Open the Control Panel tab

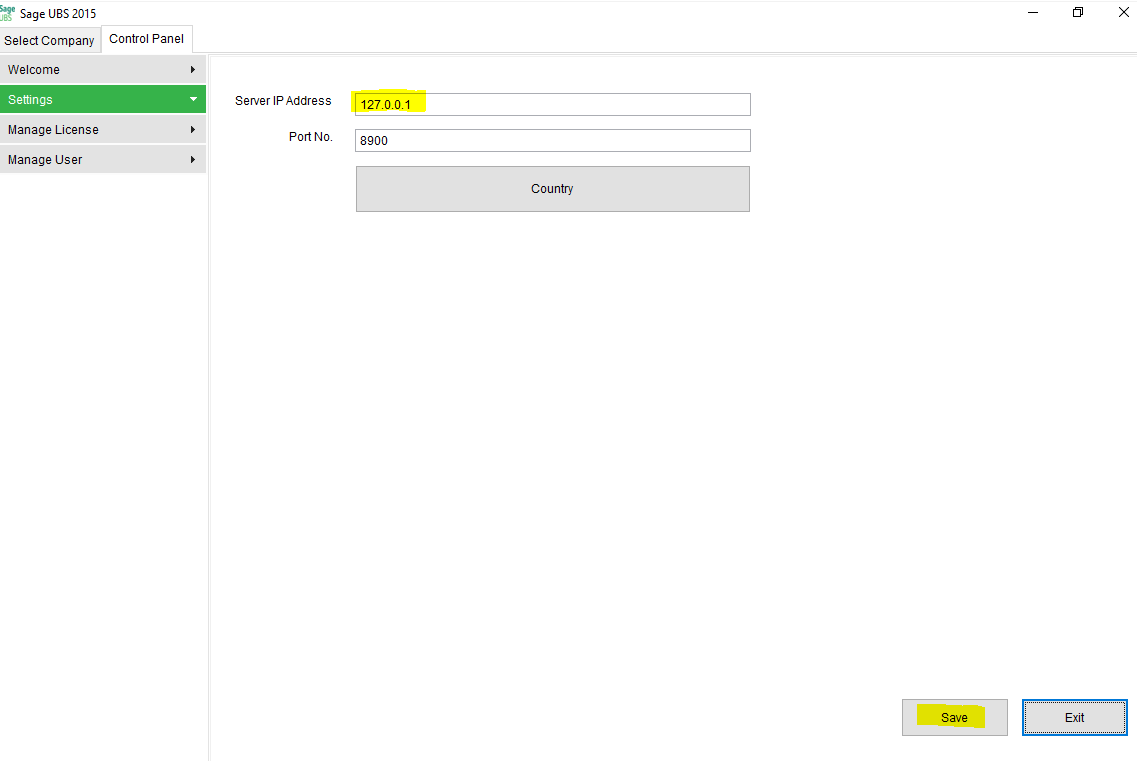(x=146, y=39)
